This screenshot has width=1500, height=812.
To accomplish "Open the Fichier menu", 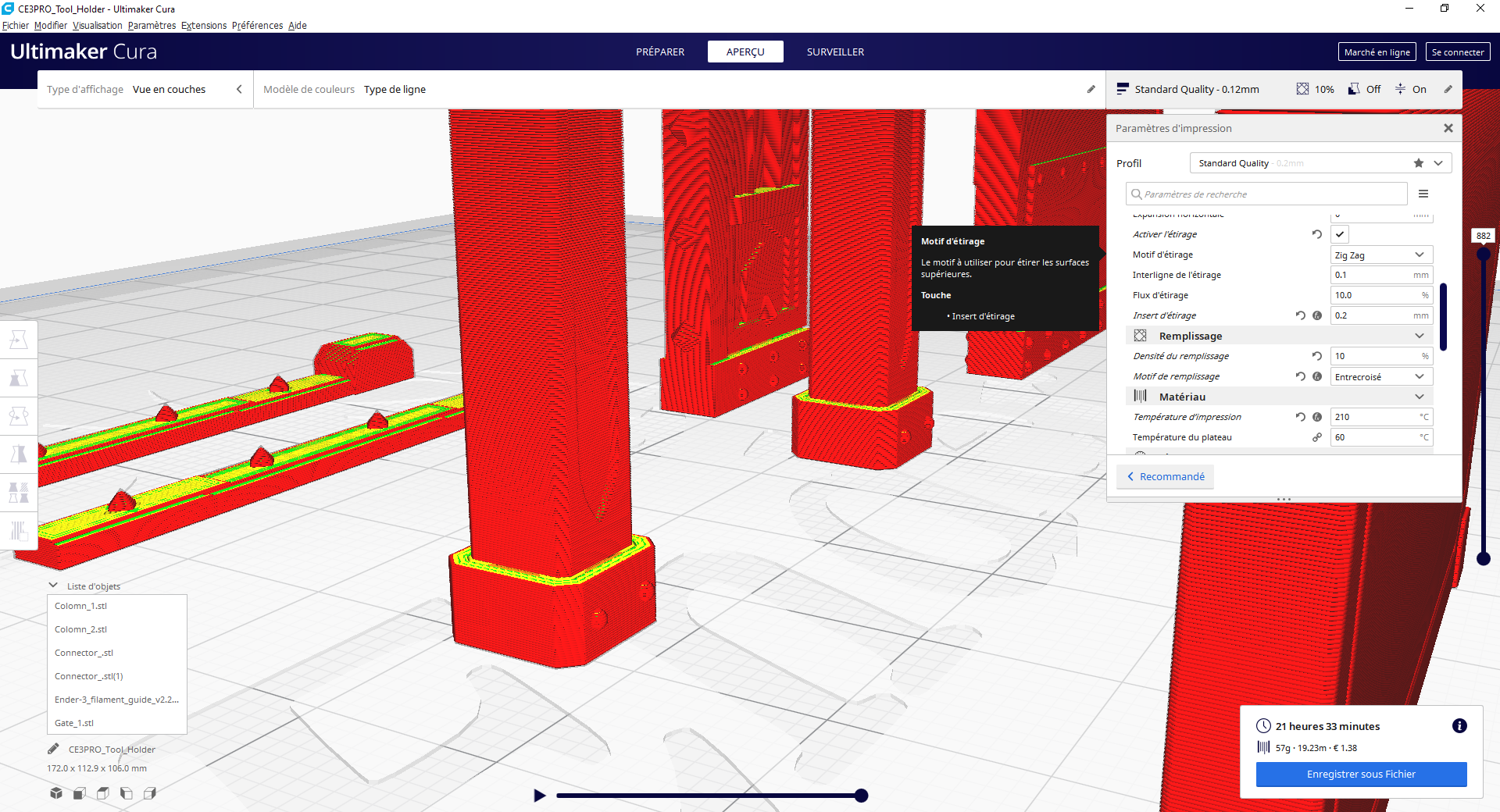I will coord(16,25).
